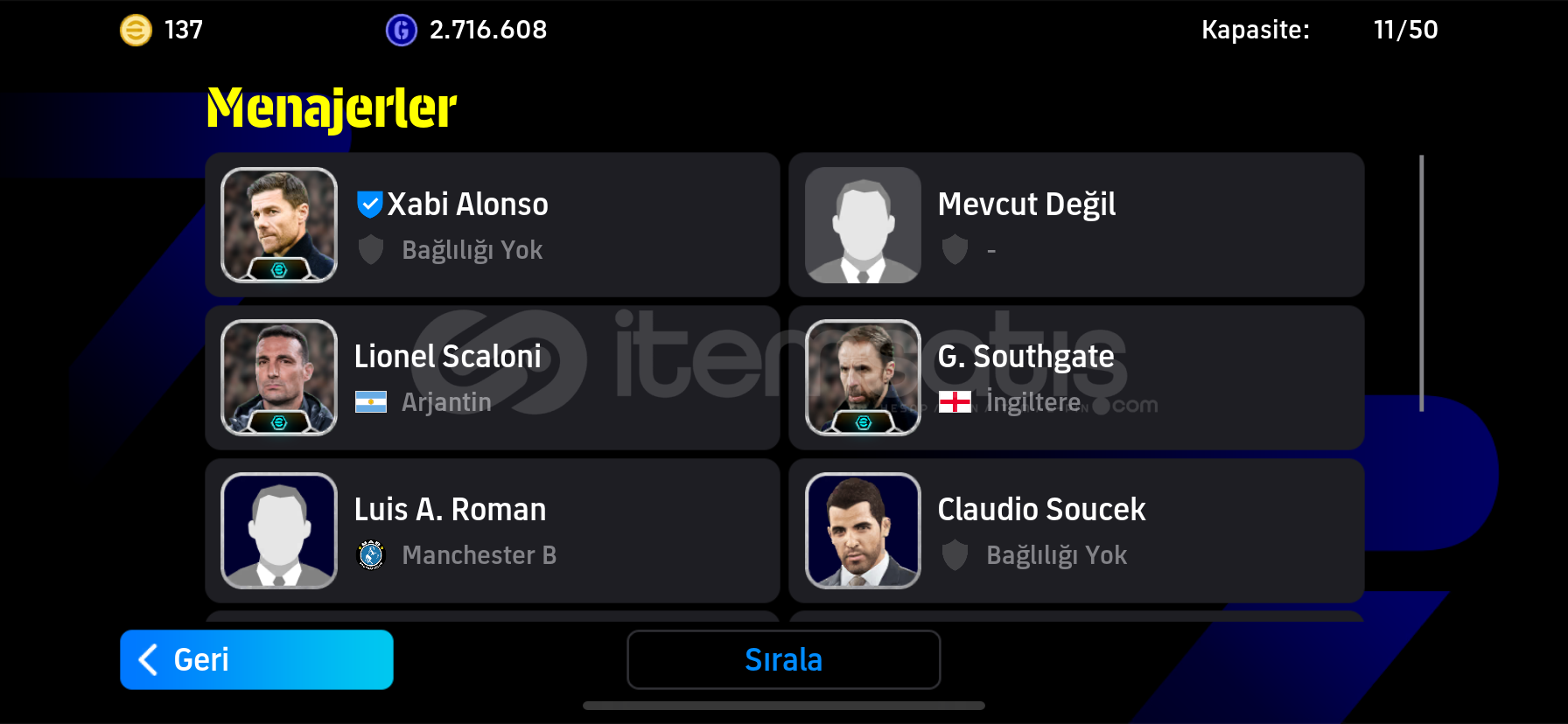Click the back chevron arrow on Geri
Screen dimensions: 1568x724
pyautogui.click(x=149, y=659)
